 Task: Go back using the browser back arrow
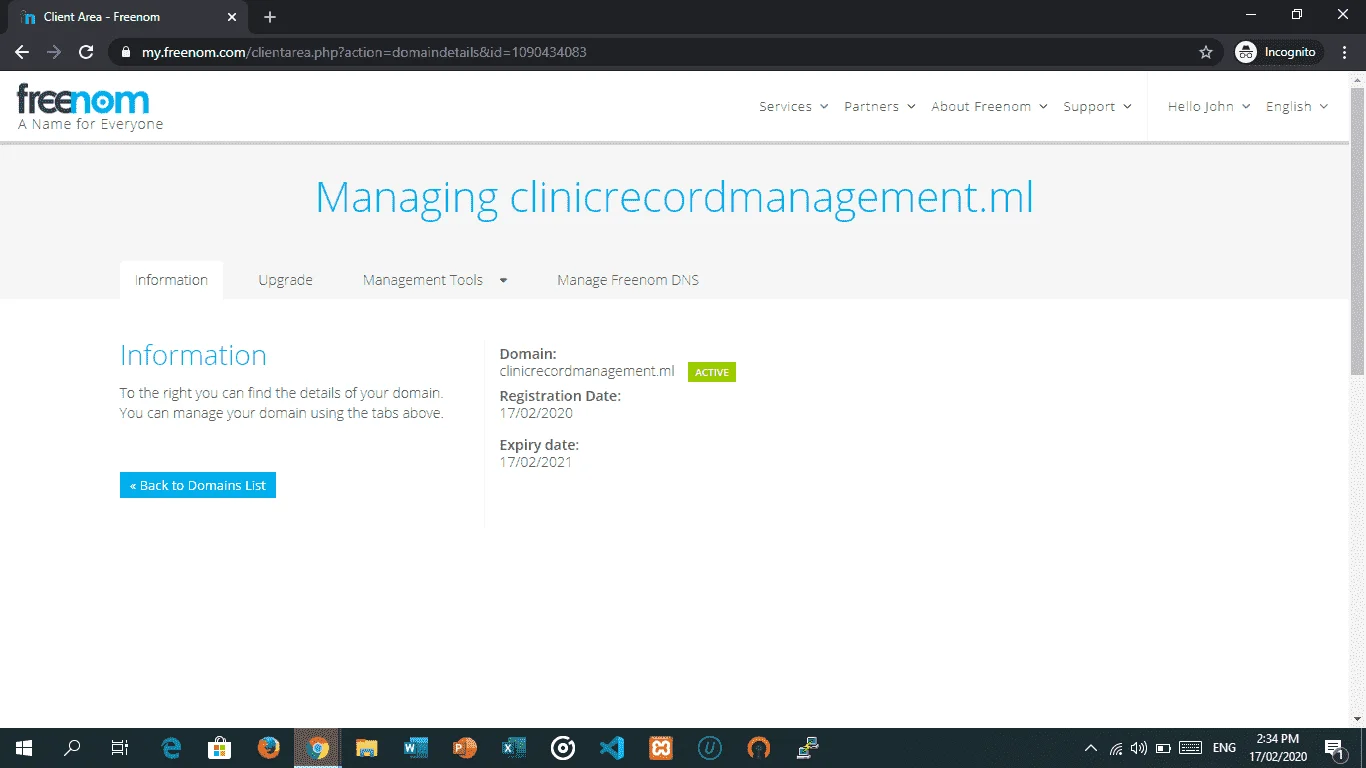22,52
